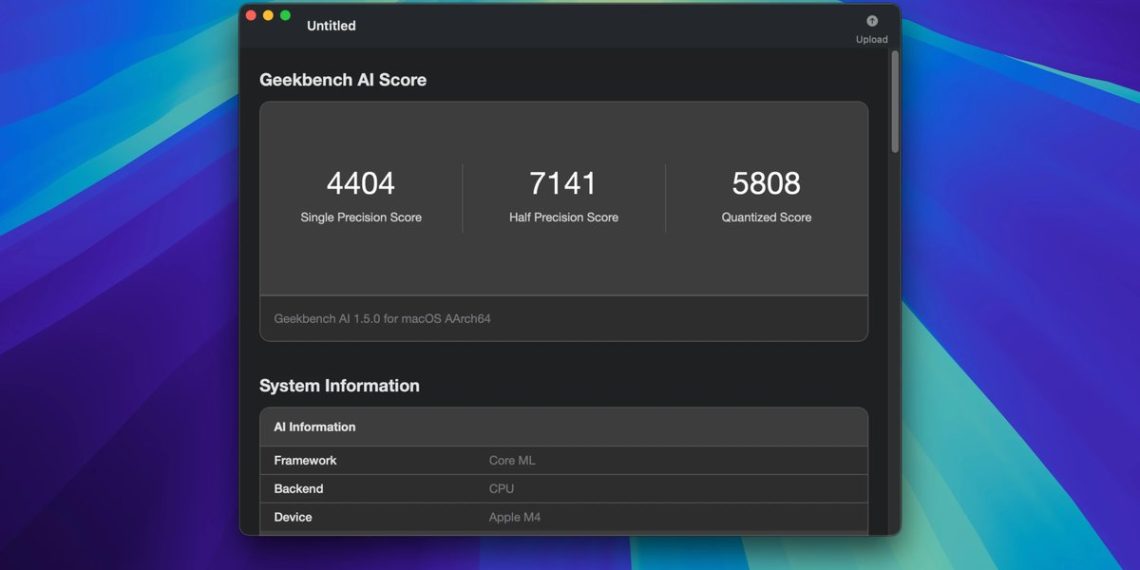Click the Upload arrow icon
1140x570 pixels.
pos(871,21)
